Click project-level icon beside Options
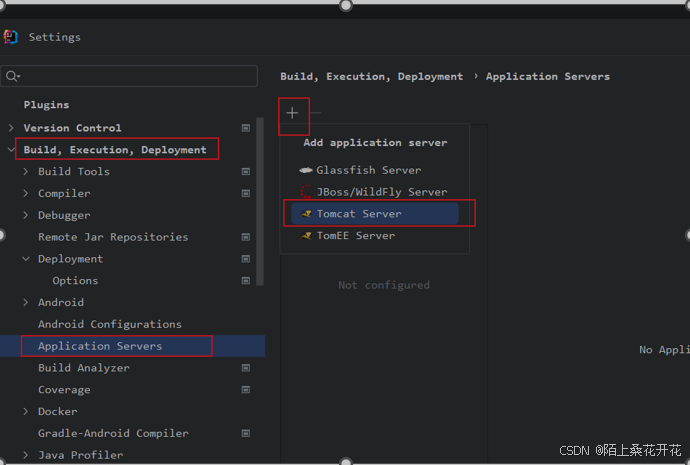690x465 pixels. (x=246, y=281)
